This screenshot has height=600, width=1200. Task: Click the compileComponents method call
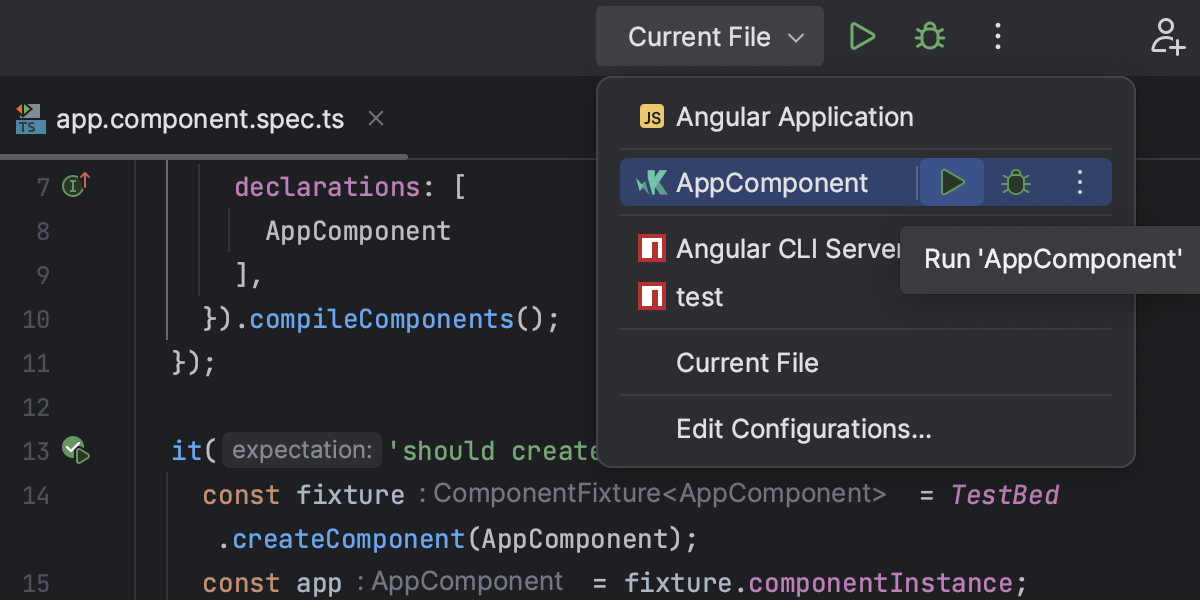[x=380, y=319]
